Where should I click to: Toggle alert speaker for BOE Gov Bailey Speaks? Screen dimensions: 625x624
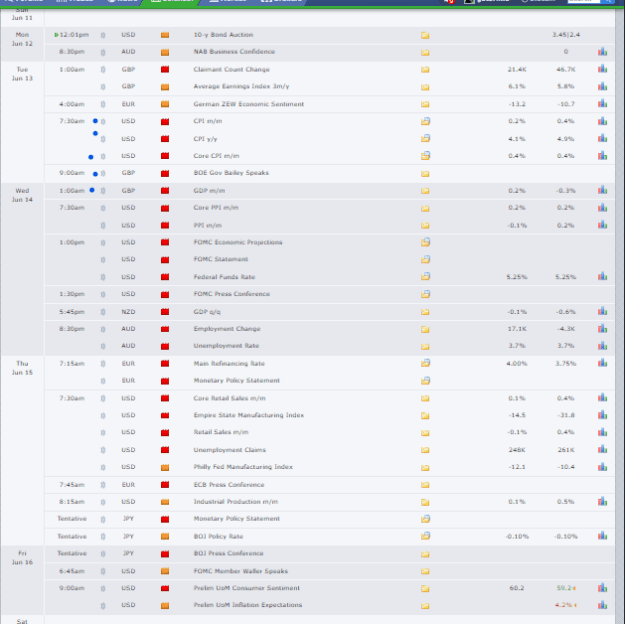(x=103, y=173)
